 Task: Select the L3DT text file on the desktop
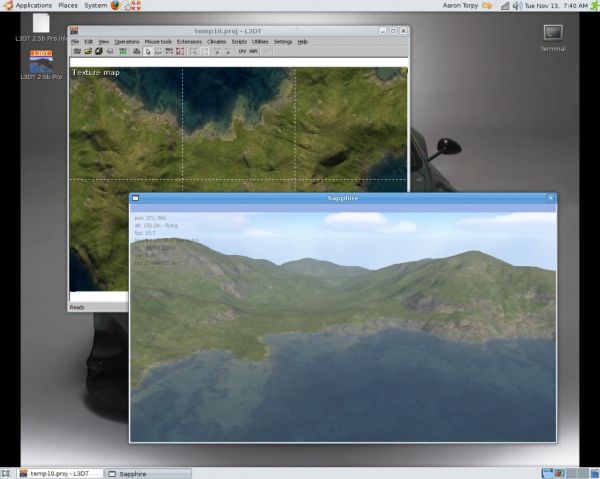41,22
